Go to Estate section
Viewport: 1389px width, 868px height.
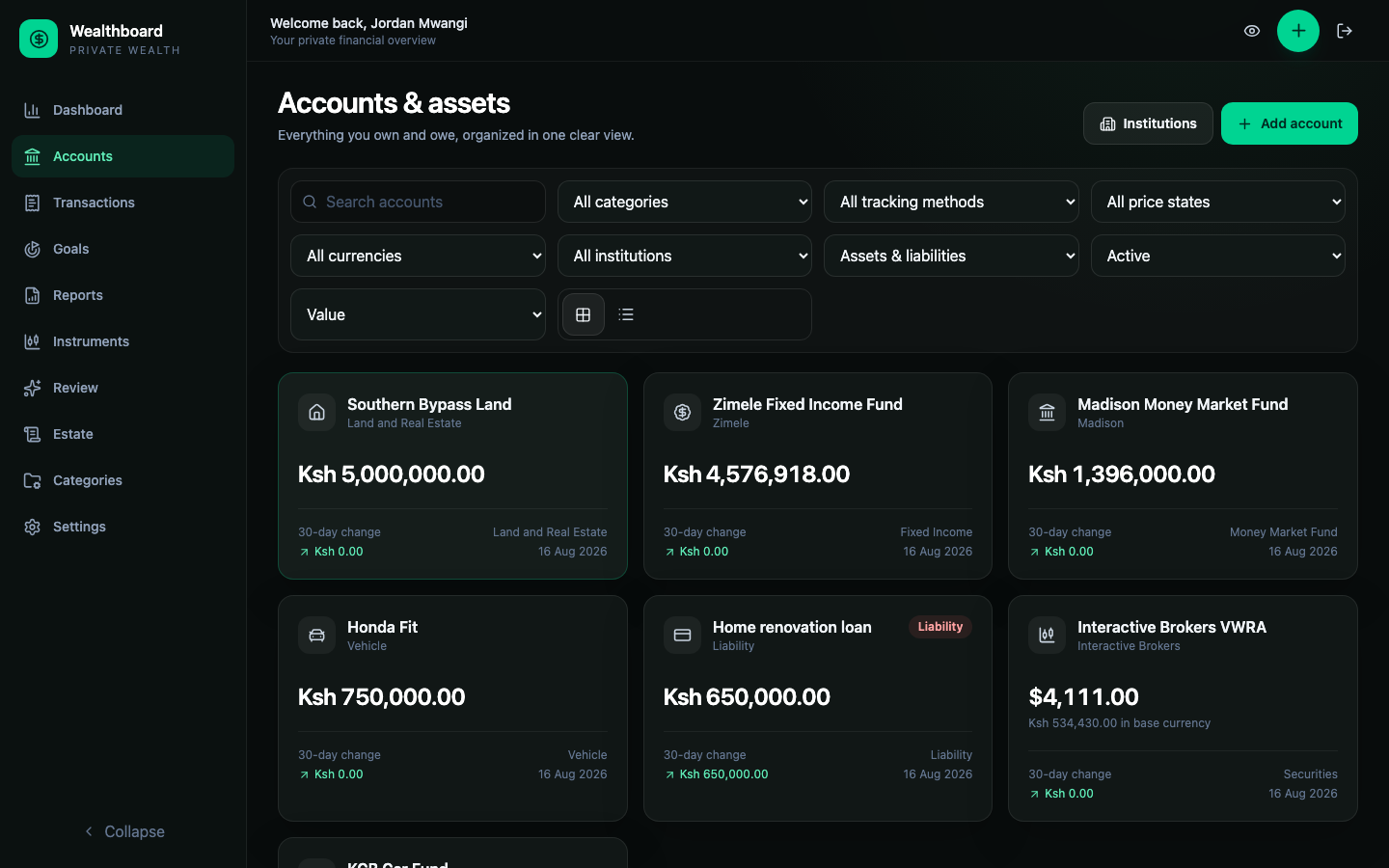click(x=123, y=434)
